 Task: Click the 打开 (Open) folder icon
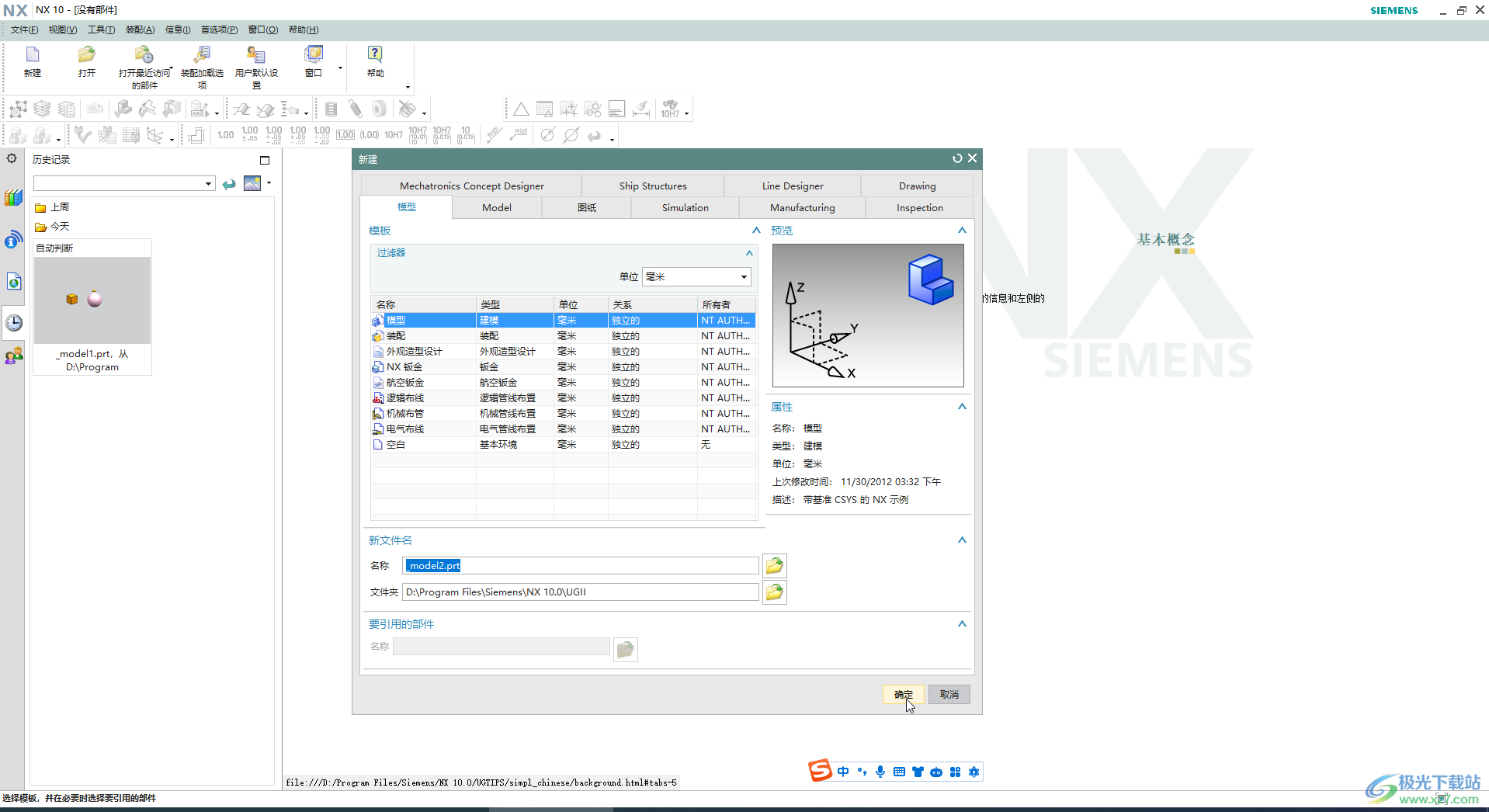86,54
